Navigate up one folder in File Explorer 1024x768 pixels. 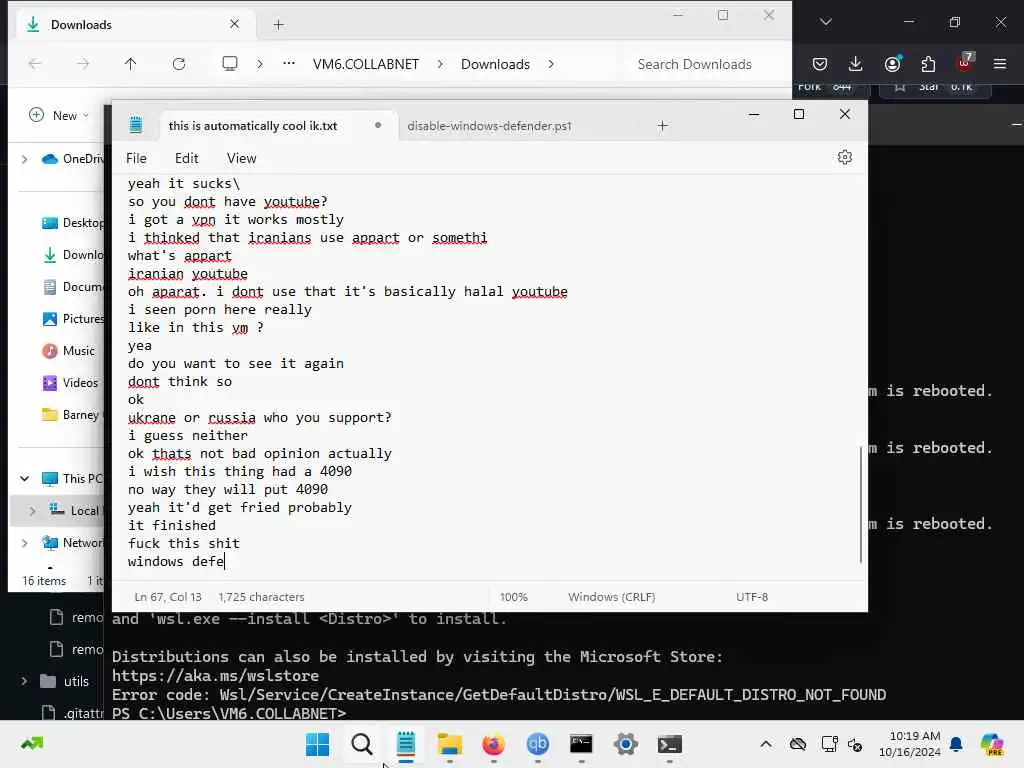pos(131,64)
